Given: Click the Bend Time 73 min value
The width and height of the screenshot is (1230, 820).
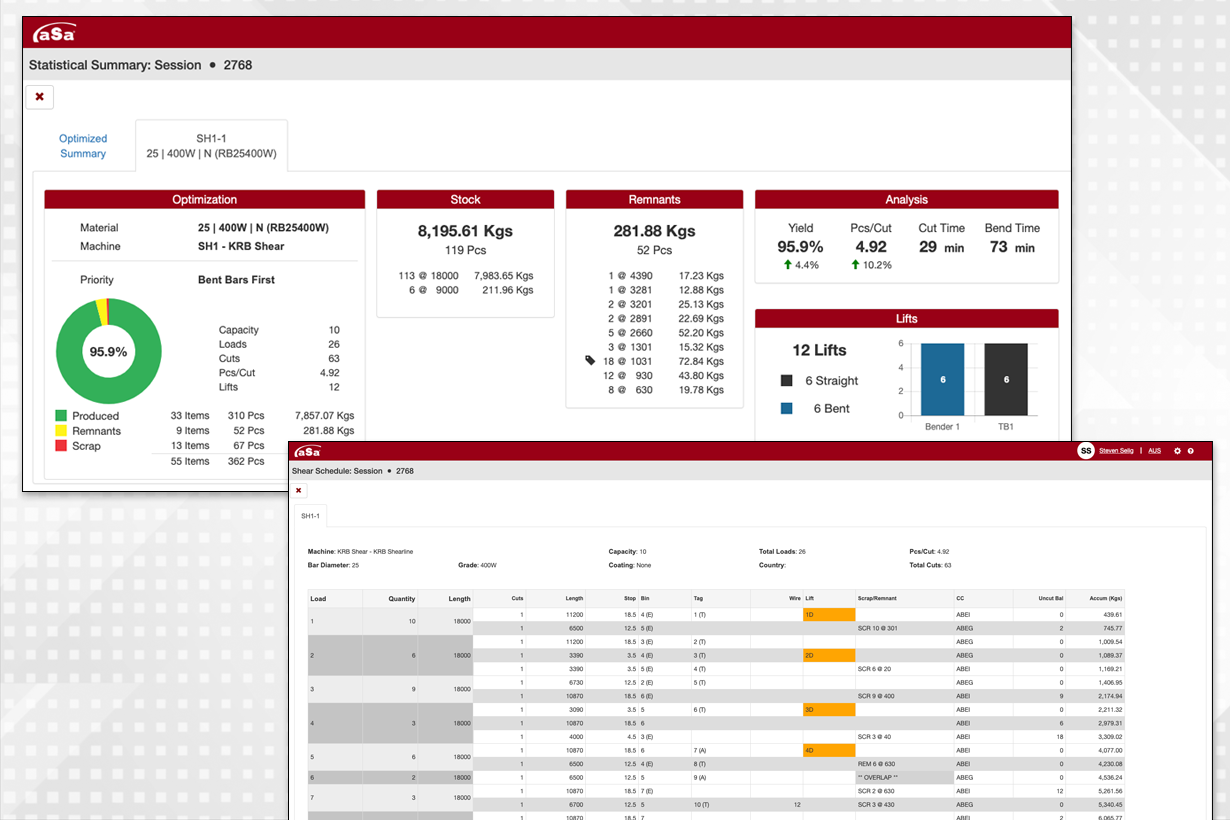Looking at the screenshot, I should (1012, 247).
